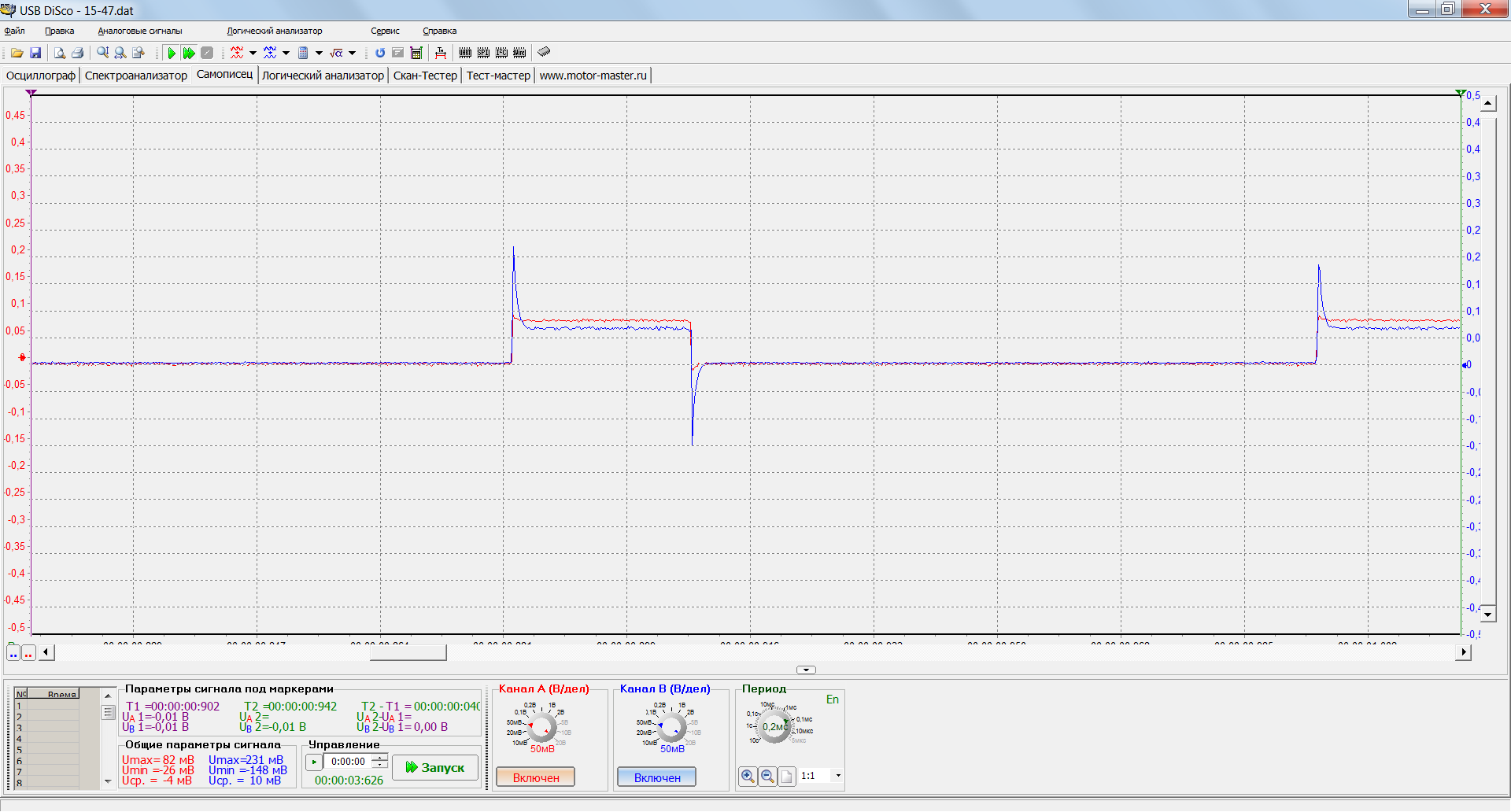This screenshot has width=1511, height=812.
Task: Toggle the red channel marker button
Action: [x=29, y=653]
